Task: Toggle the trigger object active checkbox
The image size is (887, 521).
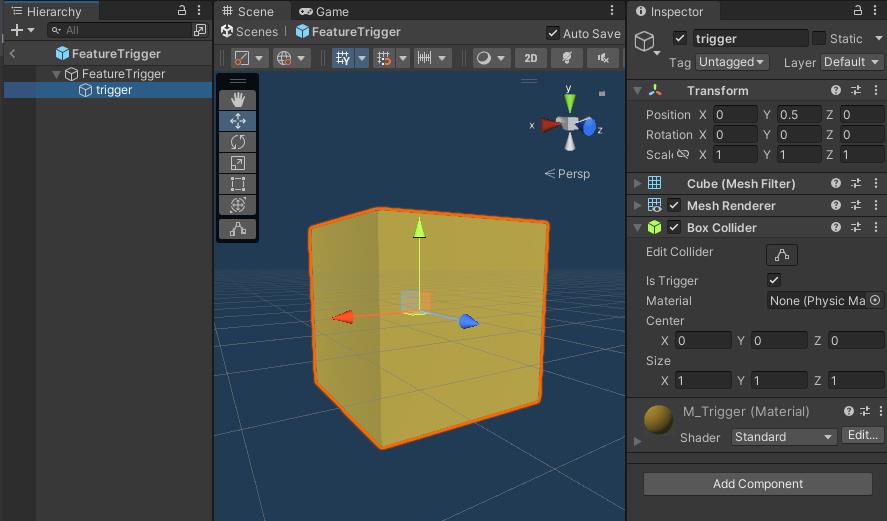Action: click(x=680, y=38)
